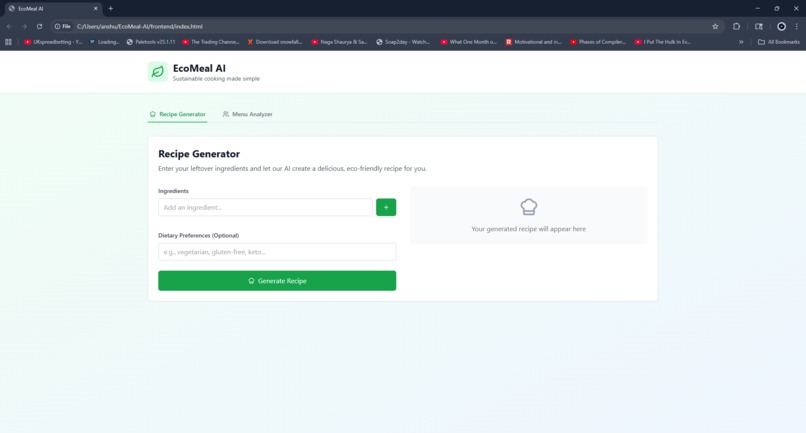
Task: Bookmark this page with the star icon
Action: coord(715,26)
